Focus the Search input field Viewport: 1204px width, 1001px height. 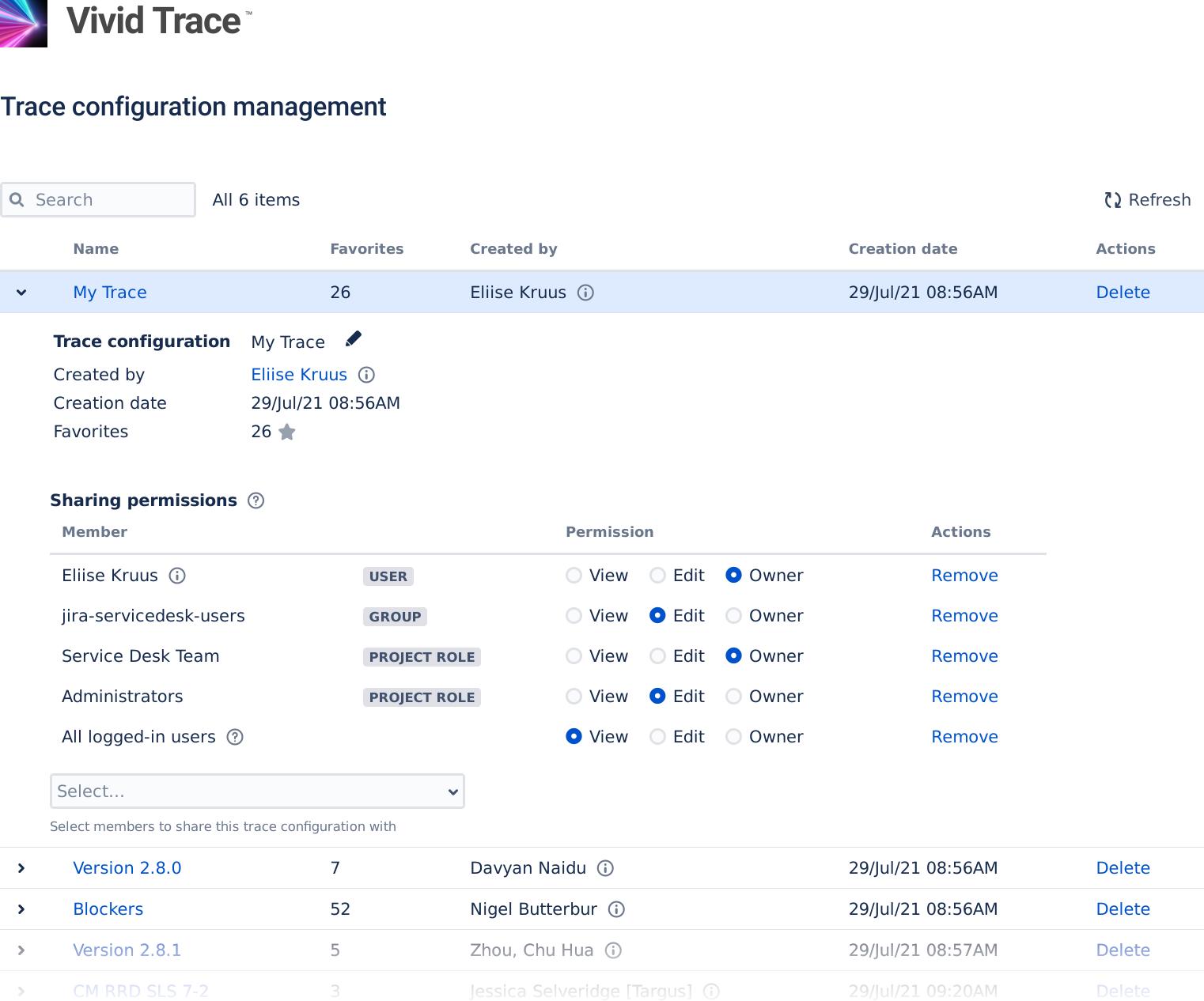click(98, 200)
